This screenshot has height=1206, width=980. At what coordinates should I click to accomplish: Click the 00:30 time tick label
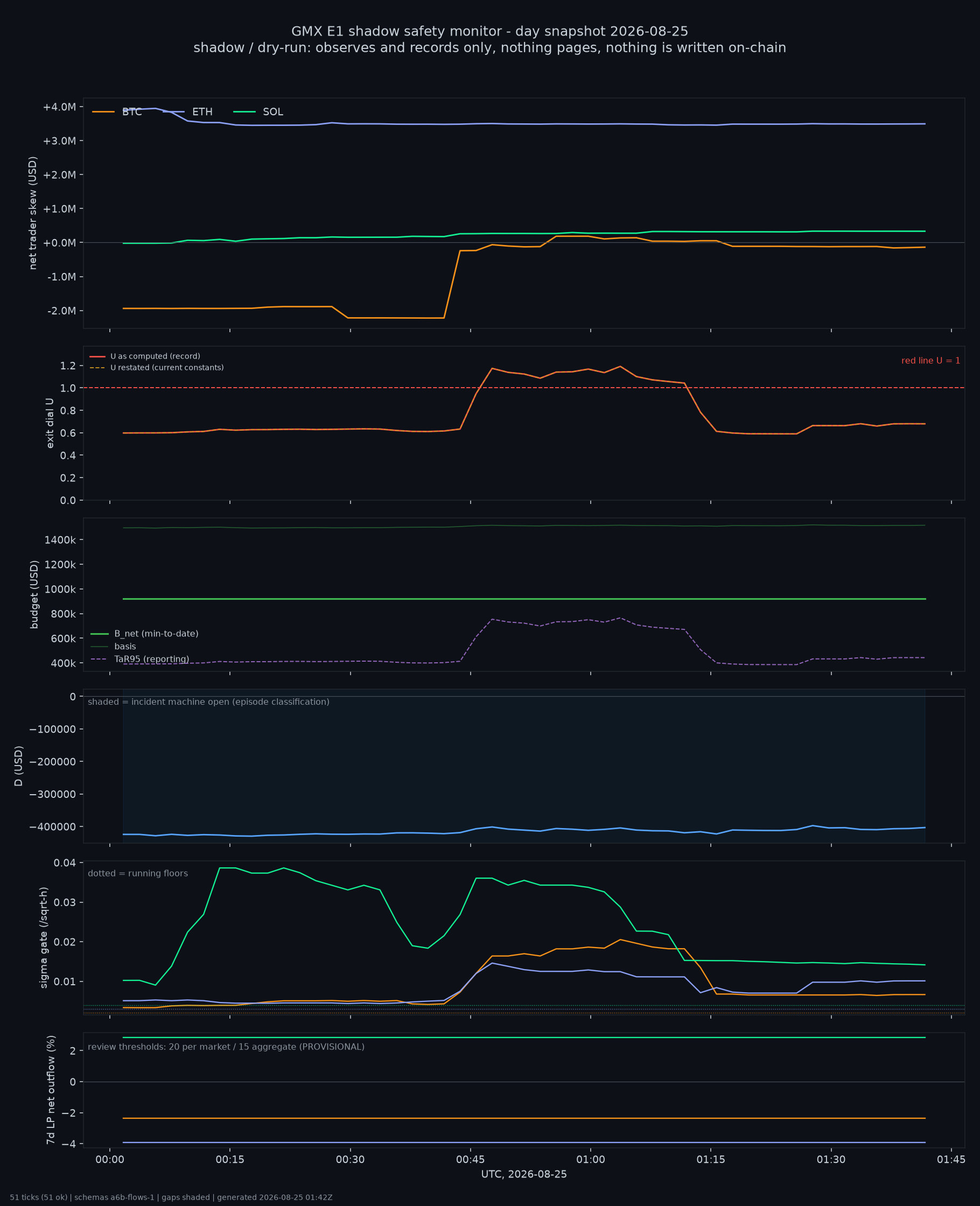pos(350,1160)
